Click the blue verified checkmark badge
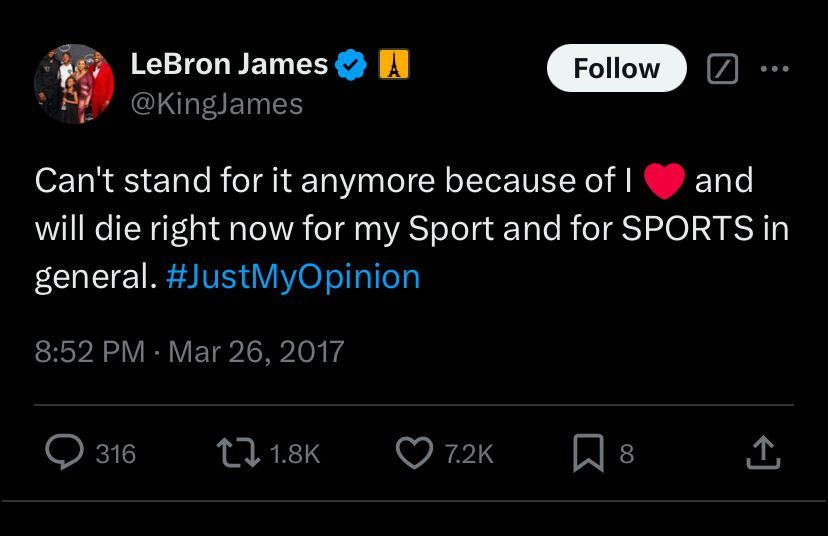The width and height of the screenshot is (828, 536). click(350, 66)
